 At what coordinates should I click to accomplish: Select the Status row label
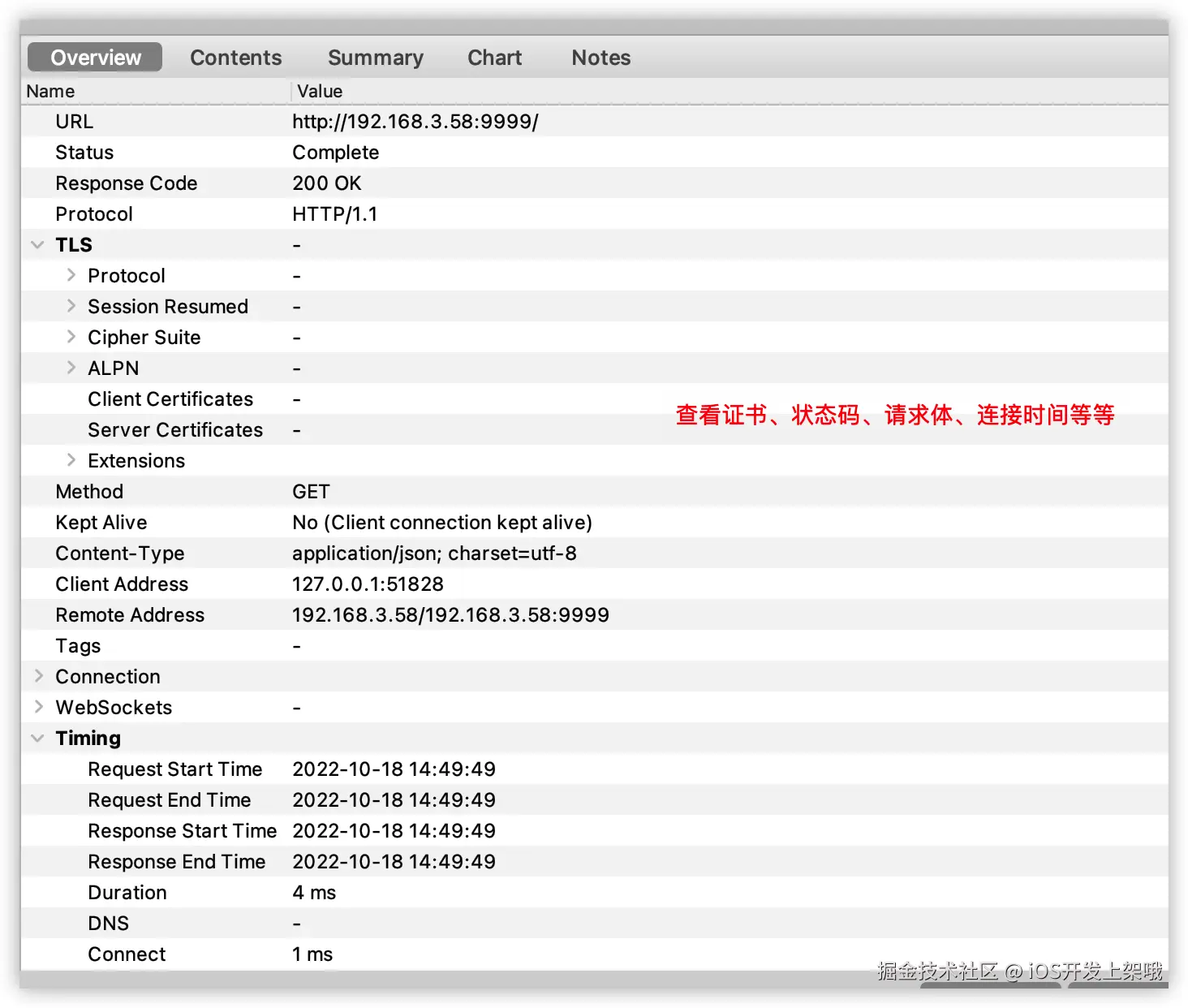click(x=84, y=153)
